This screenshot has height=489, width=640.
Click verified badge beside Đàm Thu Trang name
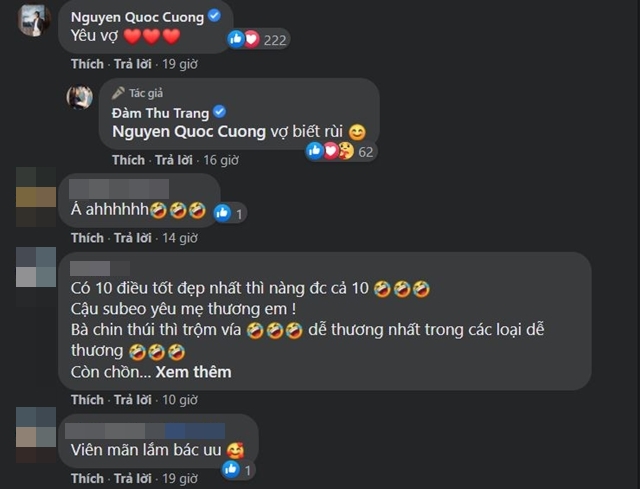pos(220,111)
